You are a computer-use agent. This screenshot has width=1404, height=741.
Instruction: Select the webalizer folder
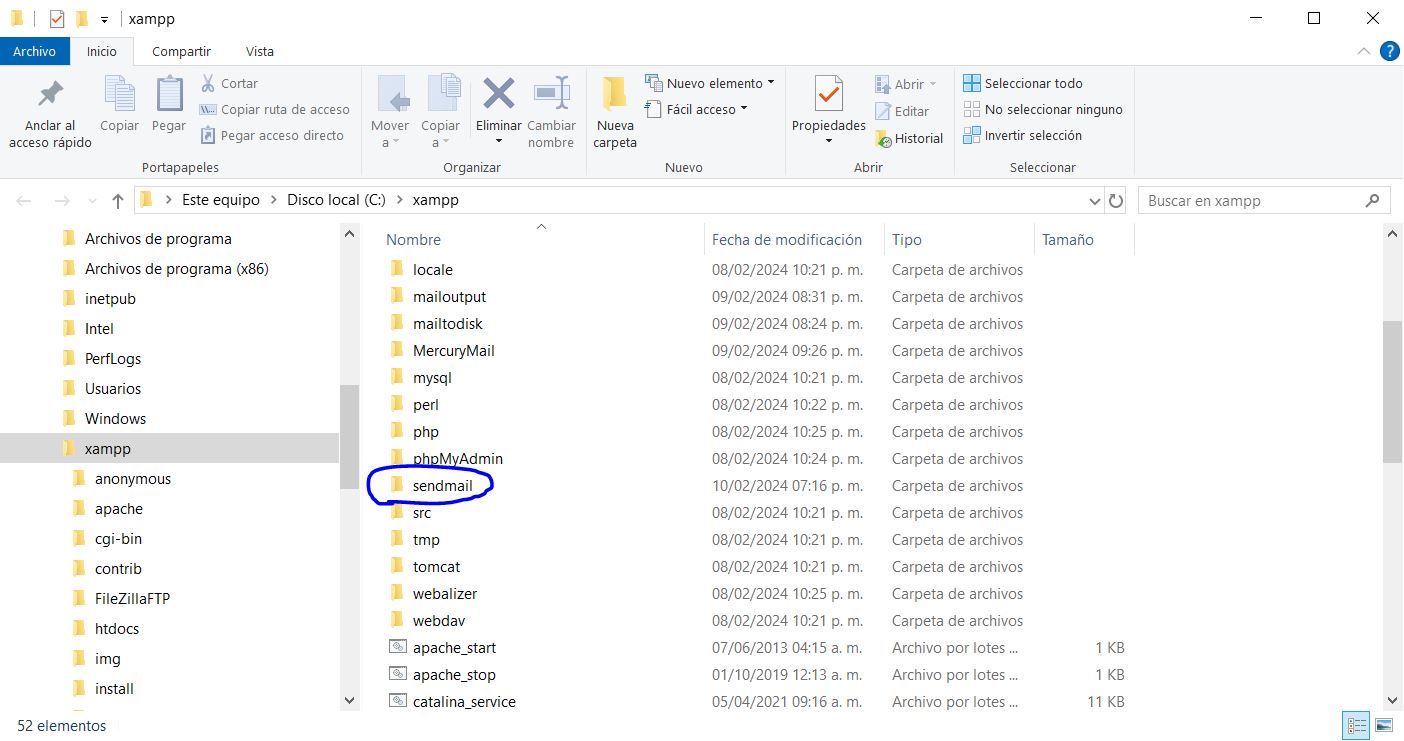click(x=444, y=594)
